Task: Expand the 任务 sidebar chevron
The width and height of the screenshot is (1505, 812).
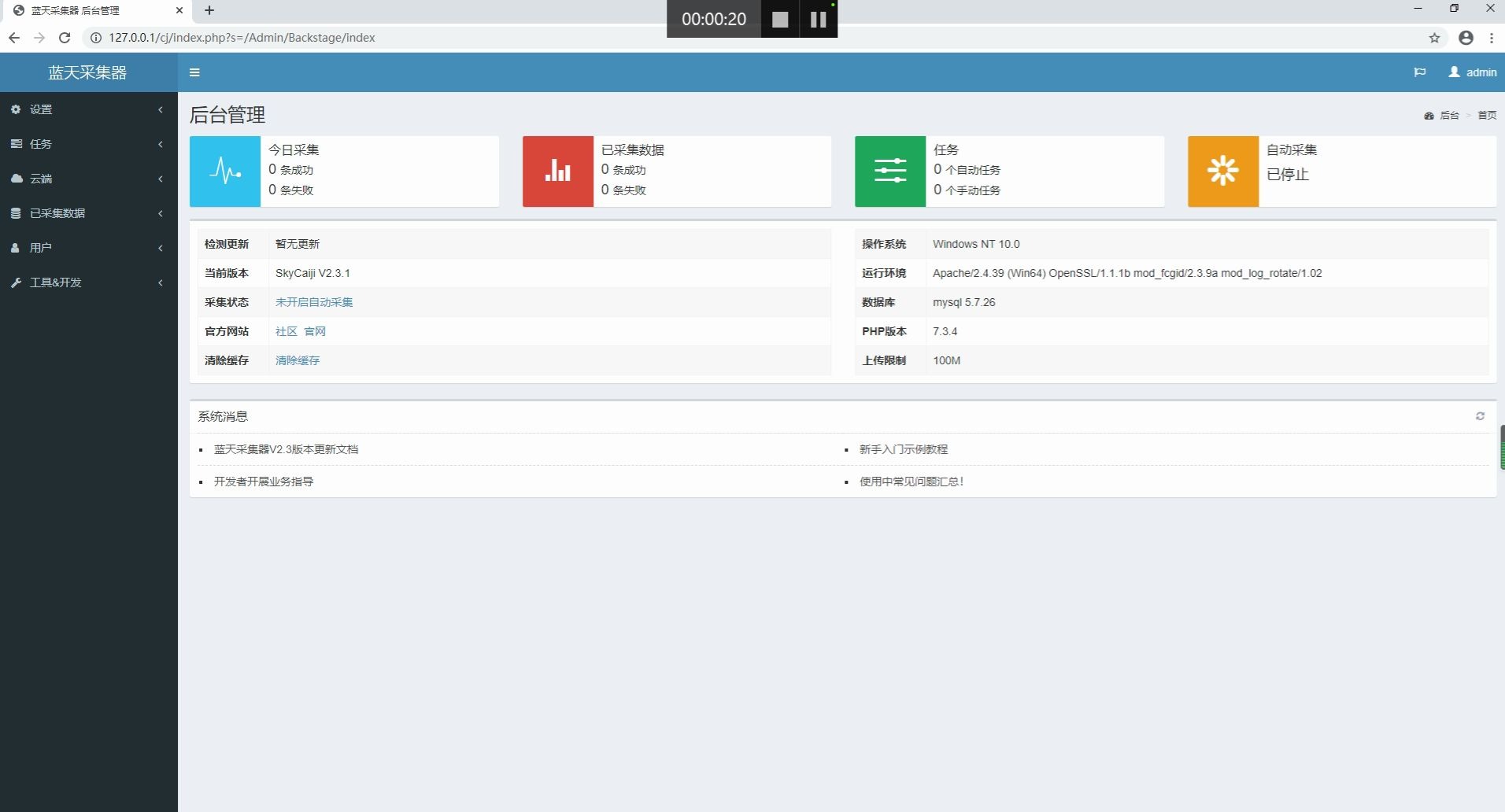Action: tap(161, 144)
